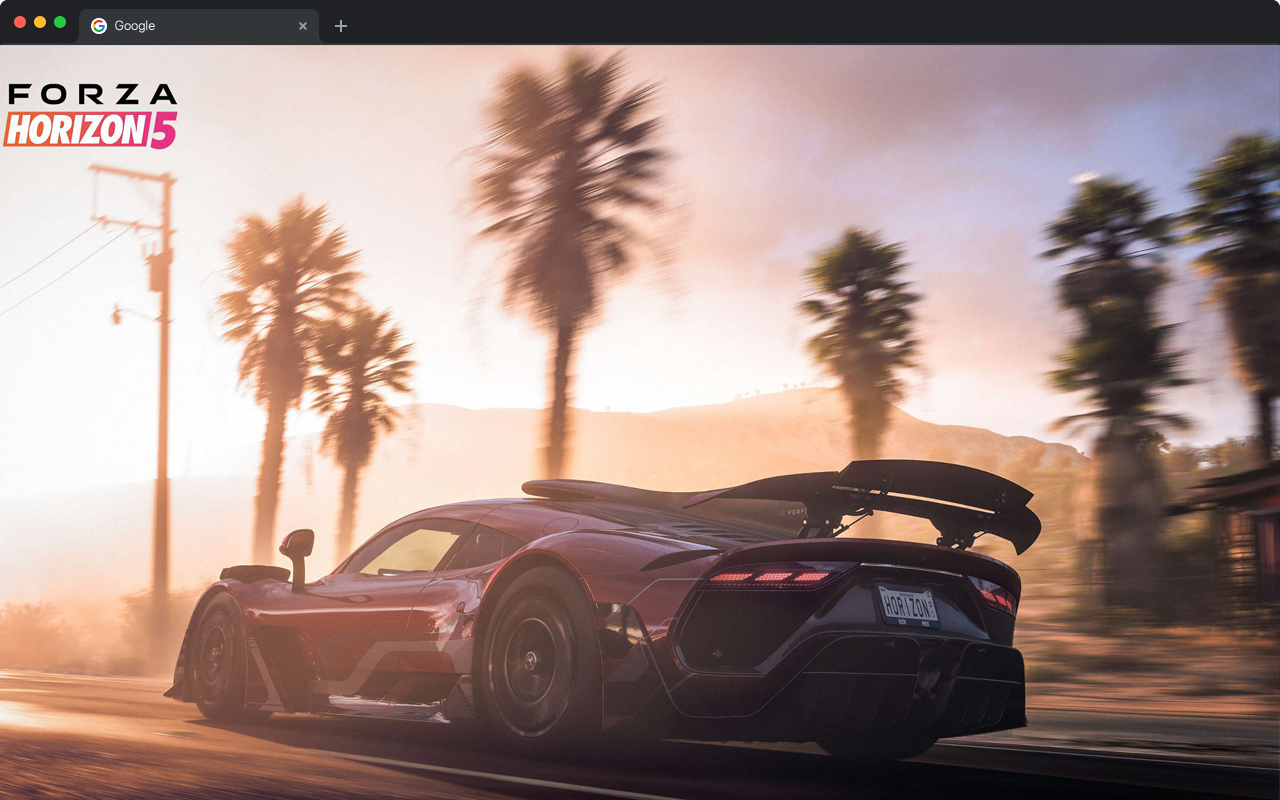
Task: Maximize the window using the green button
Action: 60,22
